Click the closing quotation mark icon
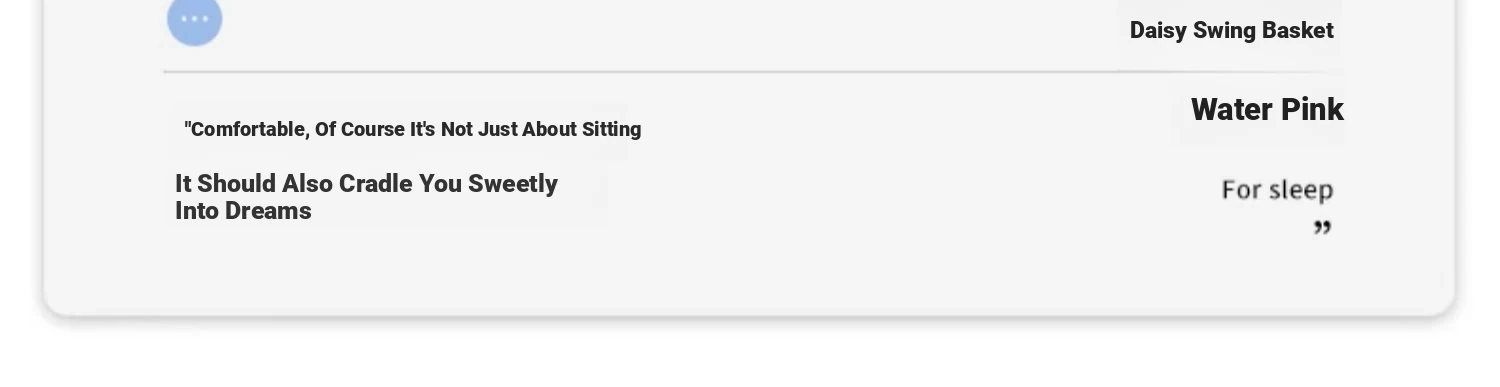The width and height of the screenshot is (1500, 387). [x=1322, y=228]
